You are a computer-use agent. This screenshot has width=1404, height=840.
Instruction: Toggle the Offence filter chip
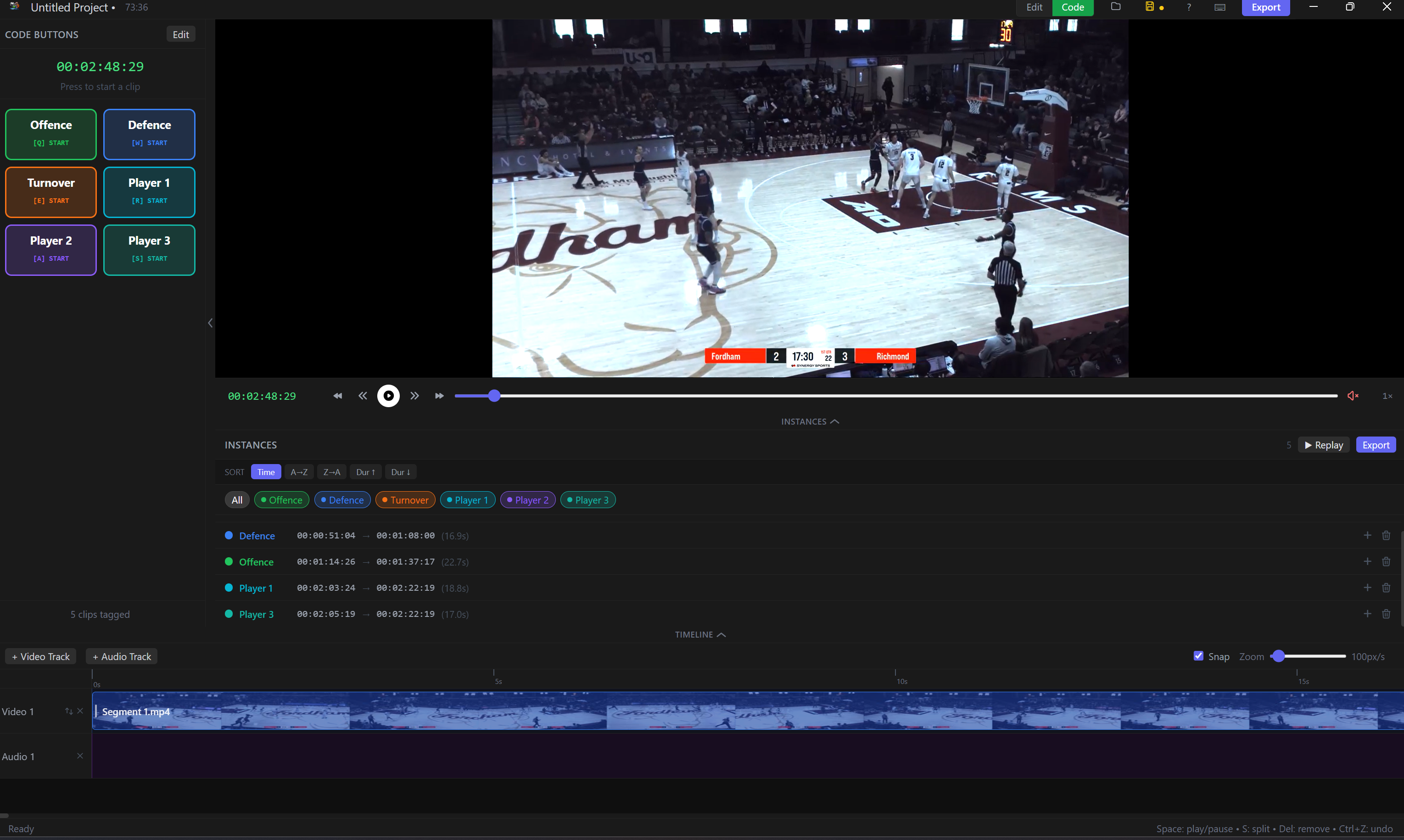(x=281, y=500)
